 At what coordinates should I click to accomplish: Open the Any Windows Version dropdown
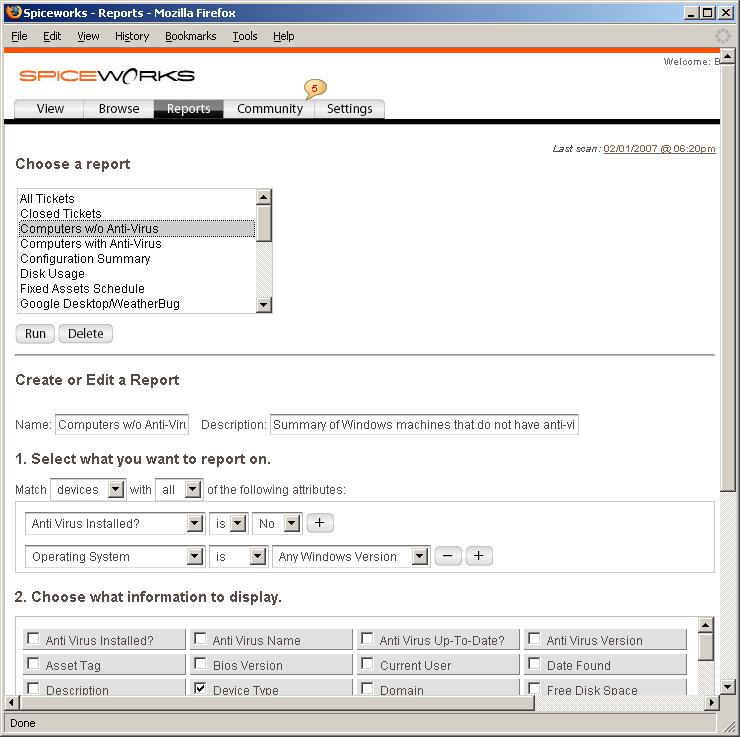pos(351,556)
